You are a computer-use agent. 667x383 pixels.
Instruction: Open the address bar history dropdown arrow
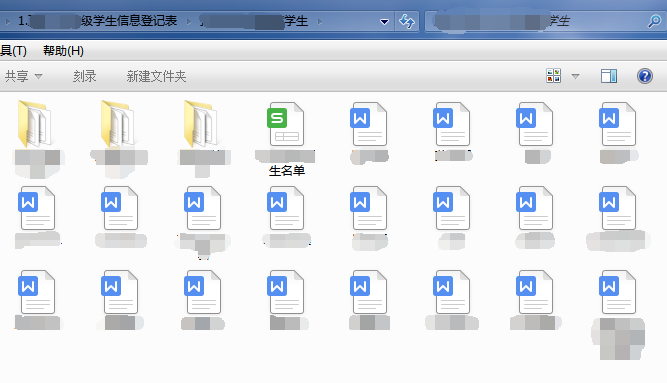[x=384, y=22]
